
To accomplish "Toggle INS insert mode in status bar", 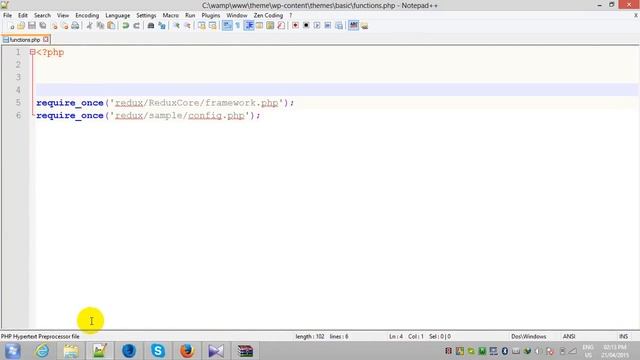I will (623, 336).
